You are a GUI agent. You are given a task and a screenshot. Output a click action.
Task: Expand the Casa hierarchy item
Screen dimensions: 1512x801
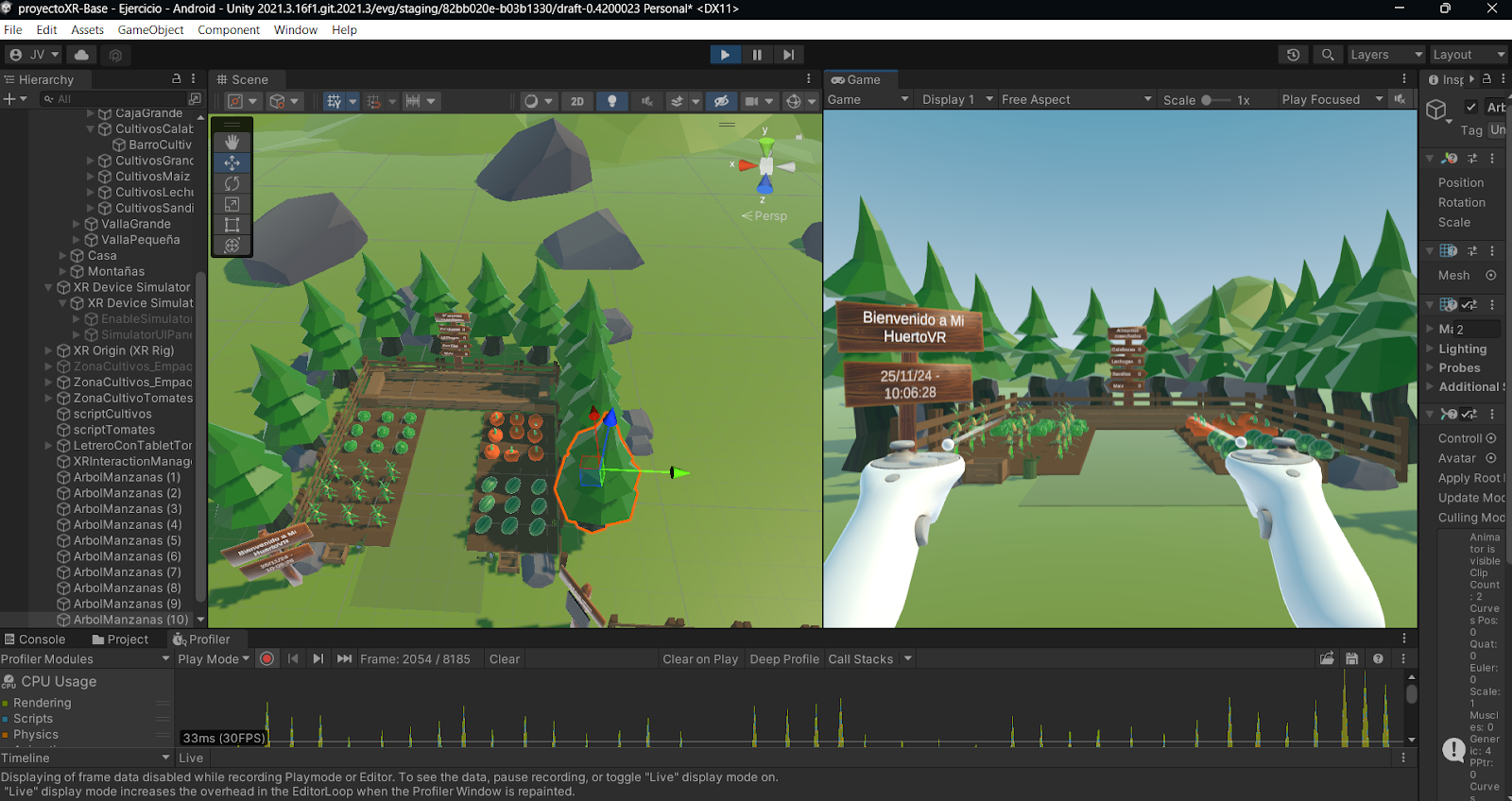(x=63, y=256)
